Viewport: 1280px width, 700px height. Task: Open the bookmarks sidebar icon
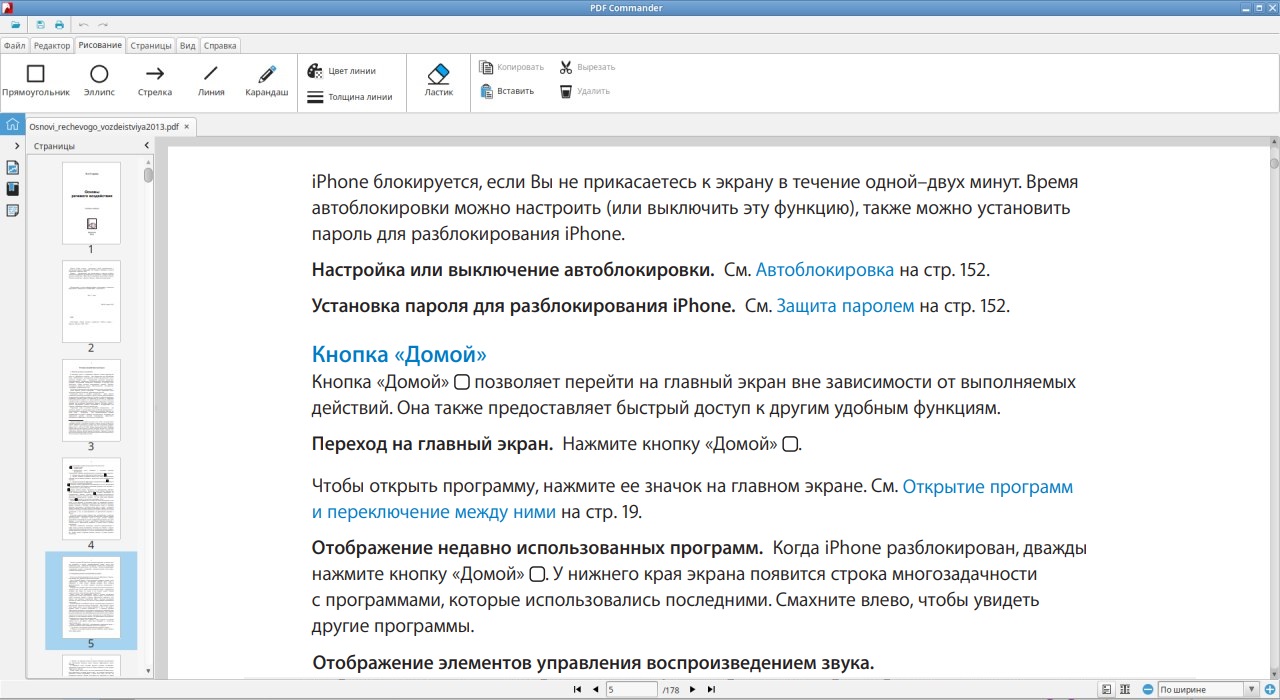tap(13, 188)
